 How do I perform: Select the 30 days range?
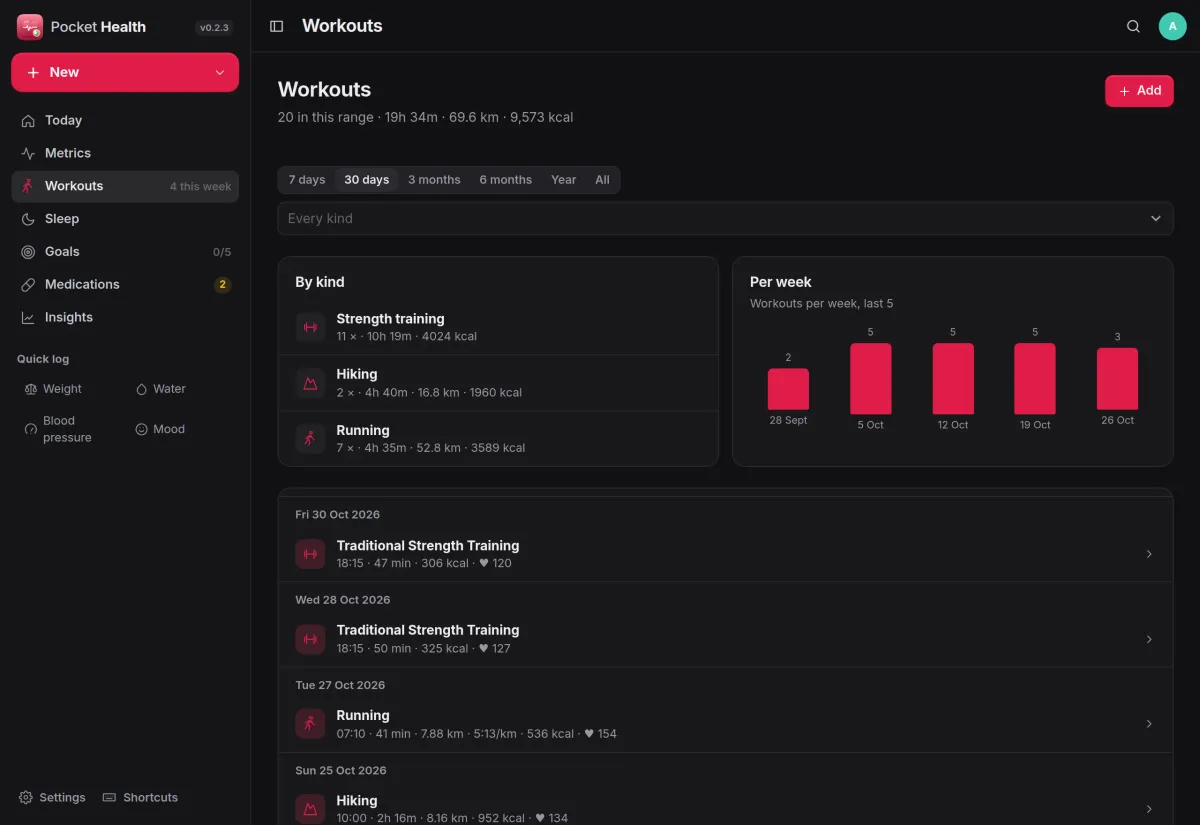tap(366, 180)
